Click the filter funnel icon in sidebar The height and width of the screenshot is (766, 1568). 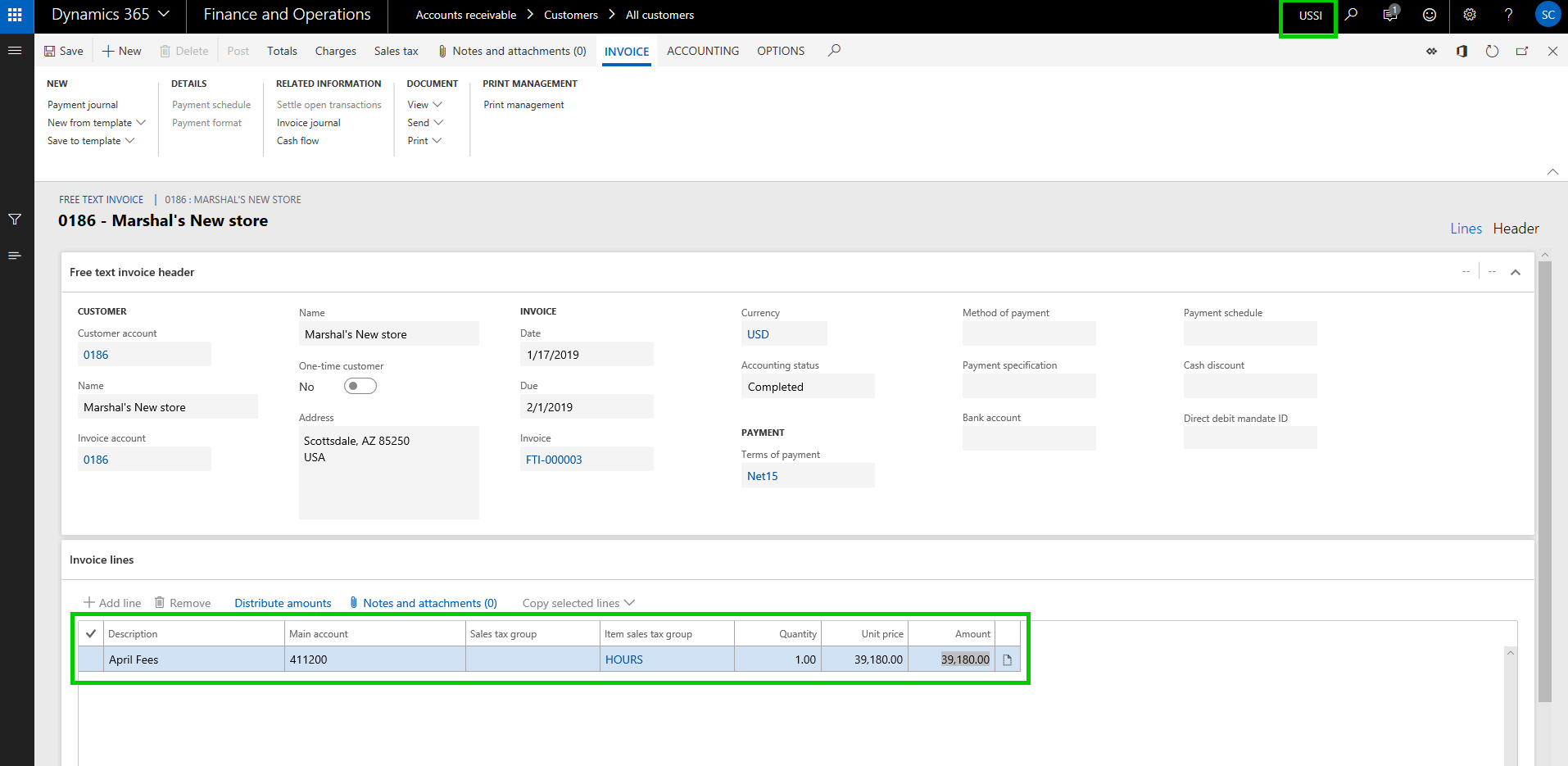(15, 220)
